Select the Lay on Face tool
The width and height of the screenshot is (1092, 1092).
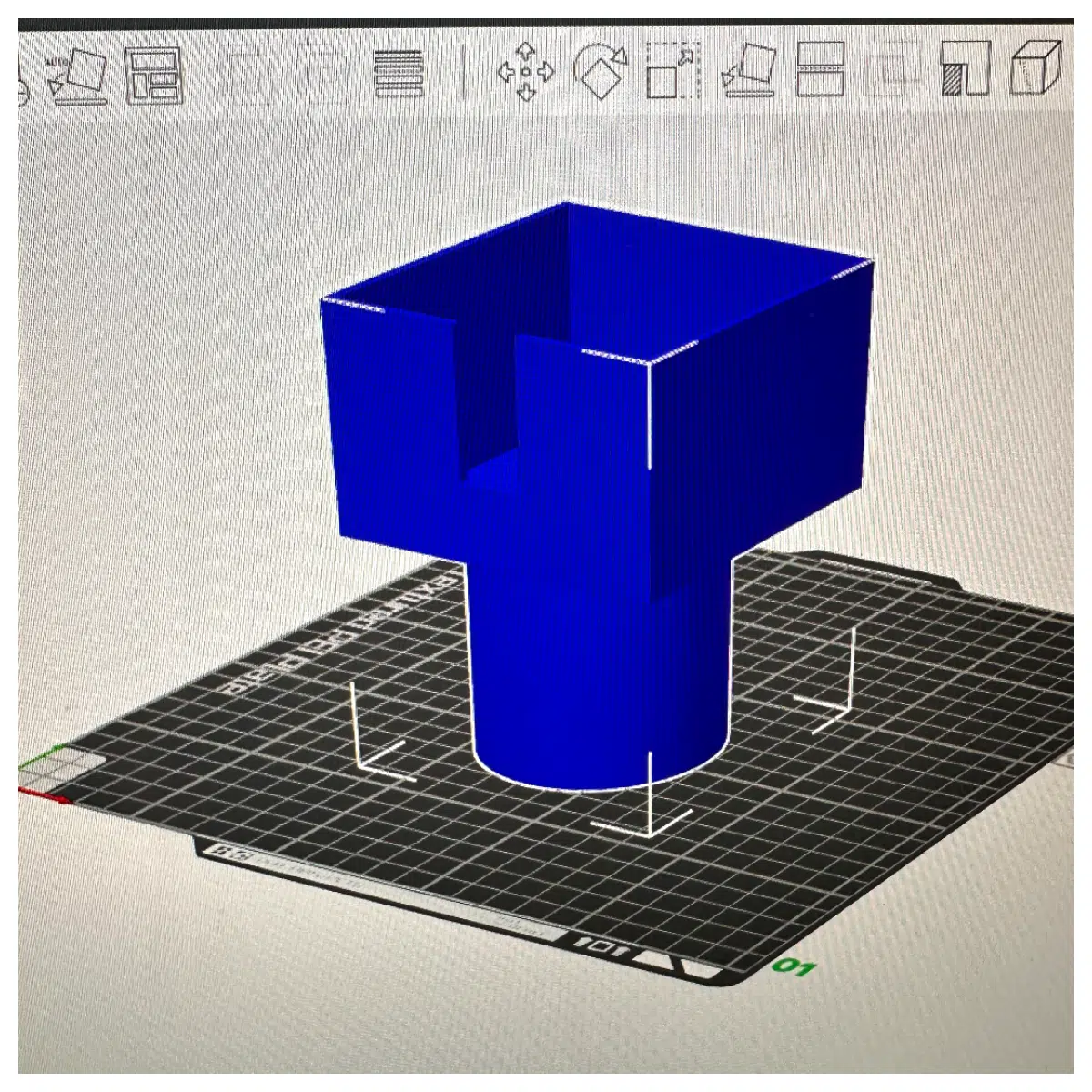748,69
